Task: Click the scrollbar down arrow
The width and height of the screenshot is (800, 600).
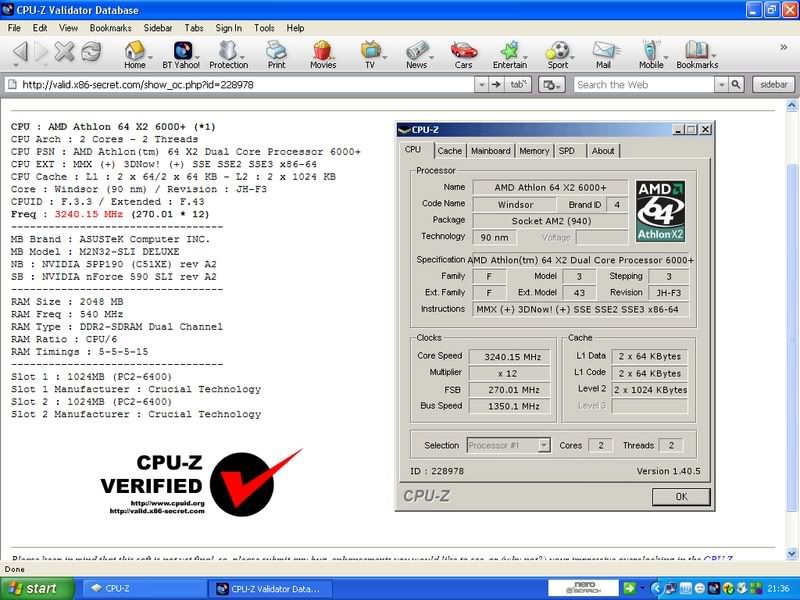Action: coord(792,553)
